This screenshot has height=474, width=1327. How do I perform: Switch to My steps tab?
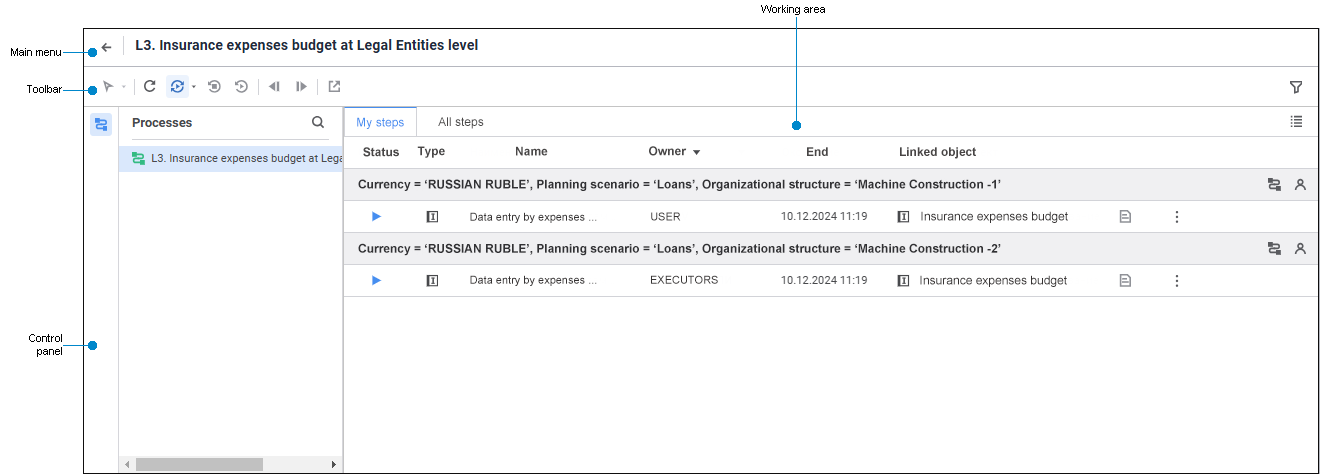[380, 122]
